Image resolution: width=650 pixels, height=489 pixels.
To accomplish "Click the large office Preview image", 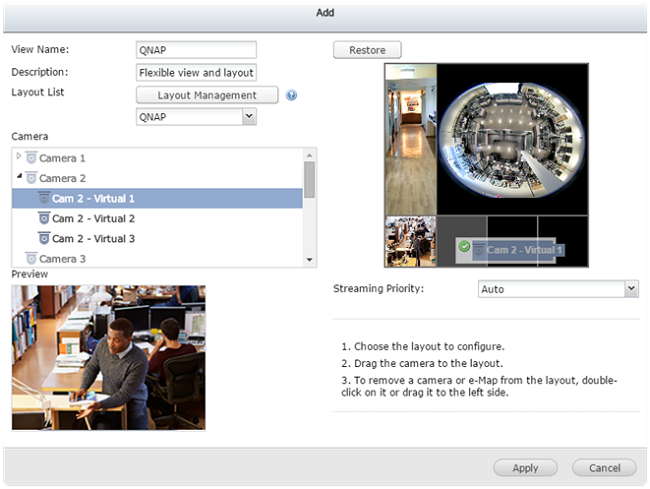I will coord(109,358).
